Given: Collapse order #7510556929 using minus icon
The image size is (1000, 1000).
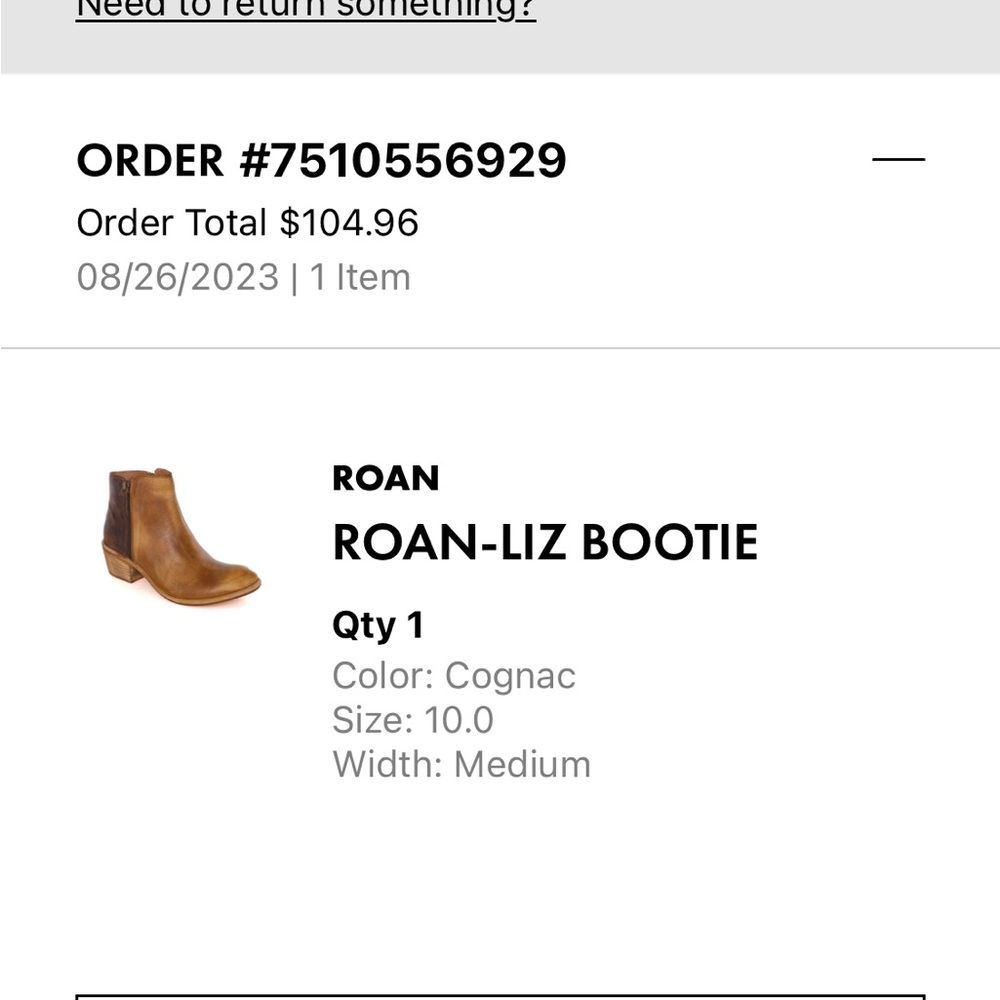Looking at the screenshot, I should point(898,159).
